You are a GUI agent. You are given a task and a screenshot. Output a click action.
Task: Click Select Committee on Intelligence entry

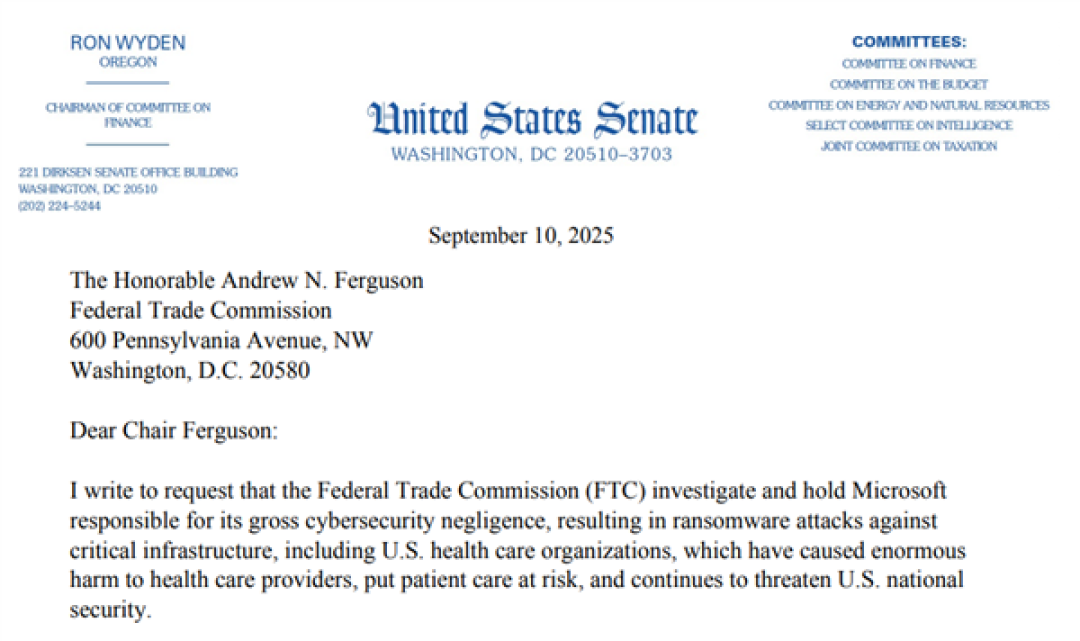coord(909,125)
